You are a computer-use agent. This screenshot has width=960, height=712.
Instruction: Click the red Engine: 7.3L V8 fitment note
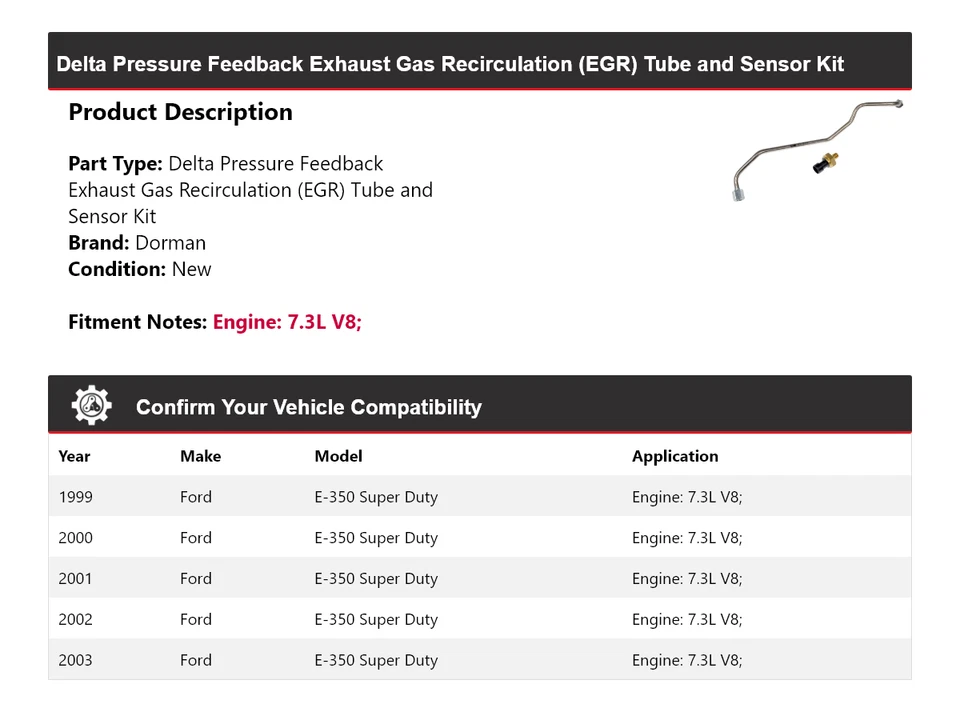point(287,322)
